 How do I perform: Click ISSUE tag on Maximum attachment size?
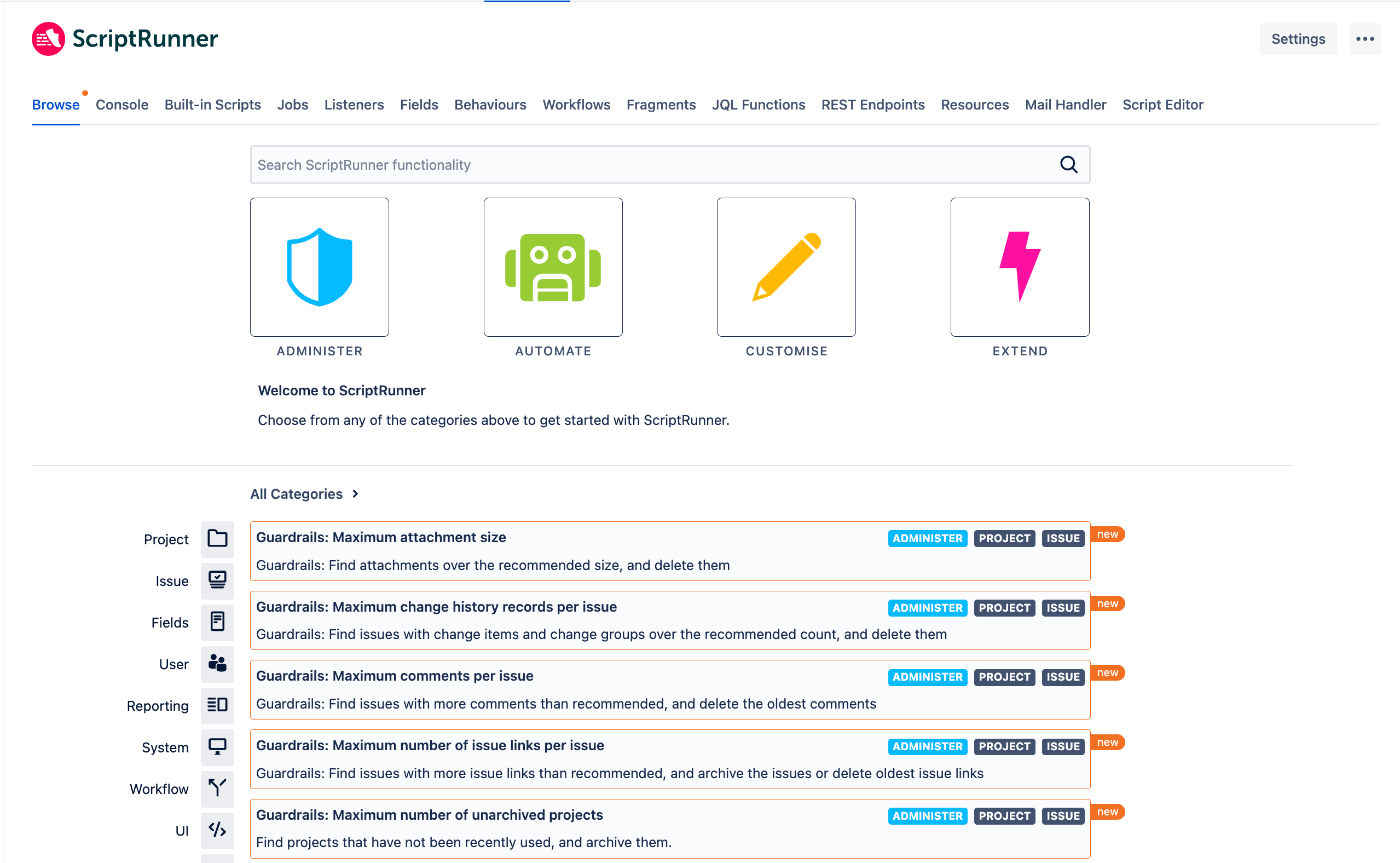1063,538
